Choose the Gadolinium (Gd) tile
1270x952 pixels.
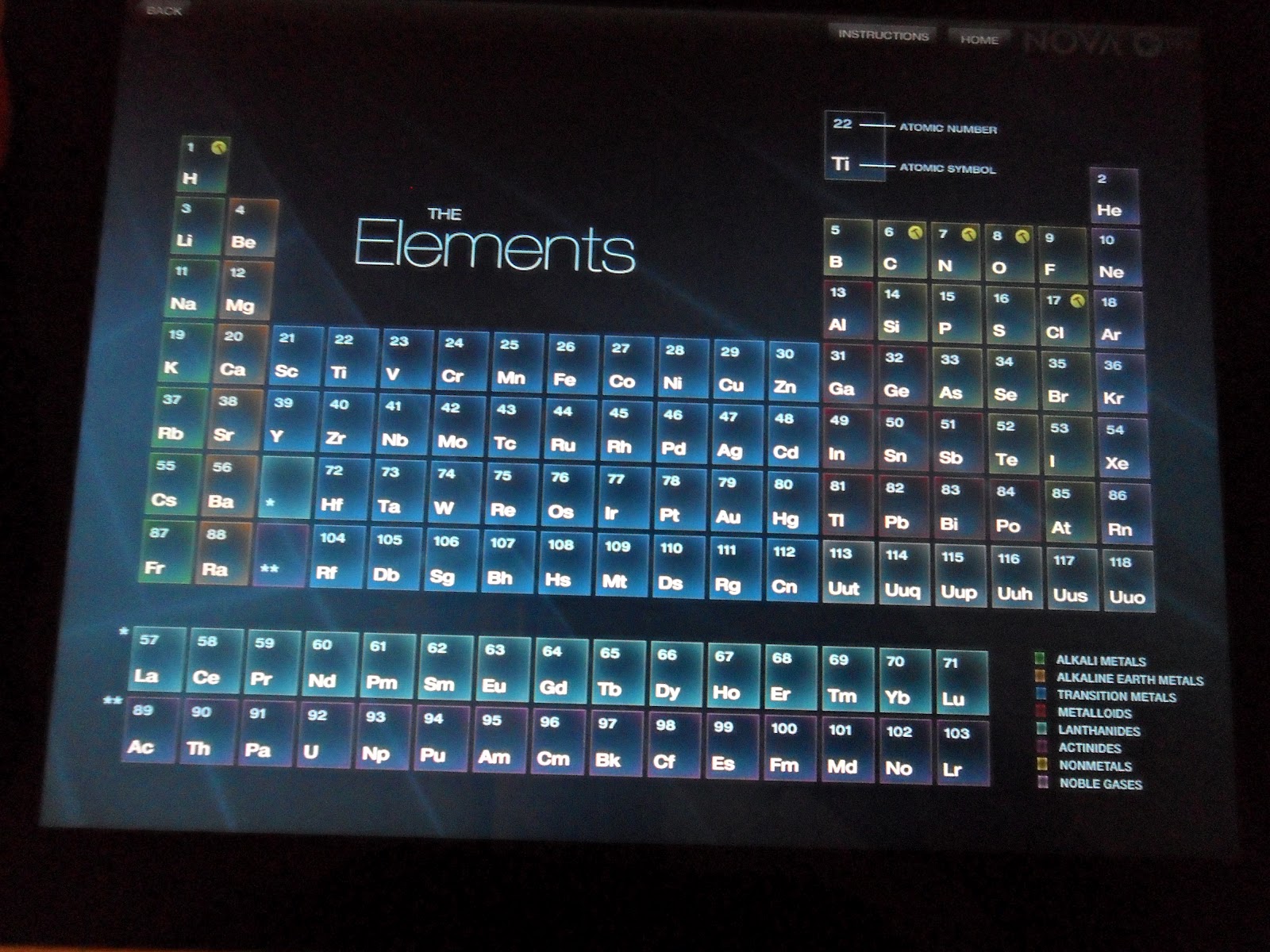(x=561, y=670)
